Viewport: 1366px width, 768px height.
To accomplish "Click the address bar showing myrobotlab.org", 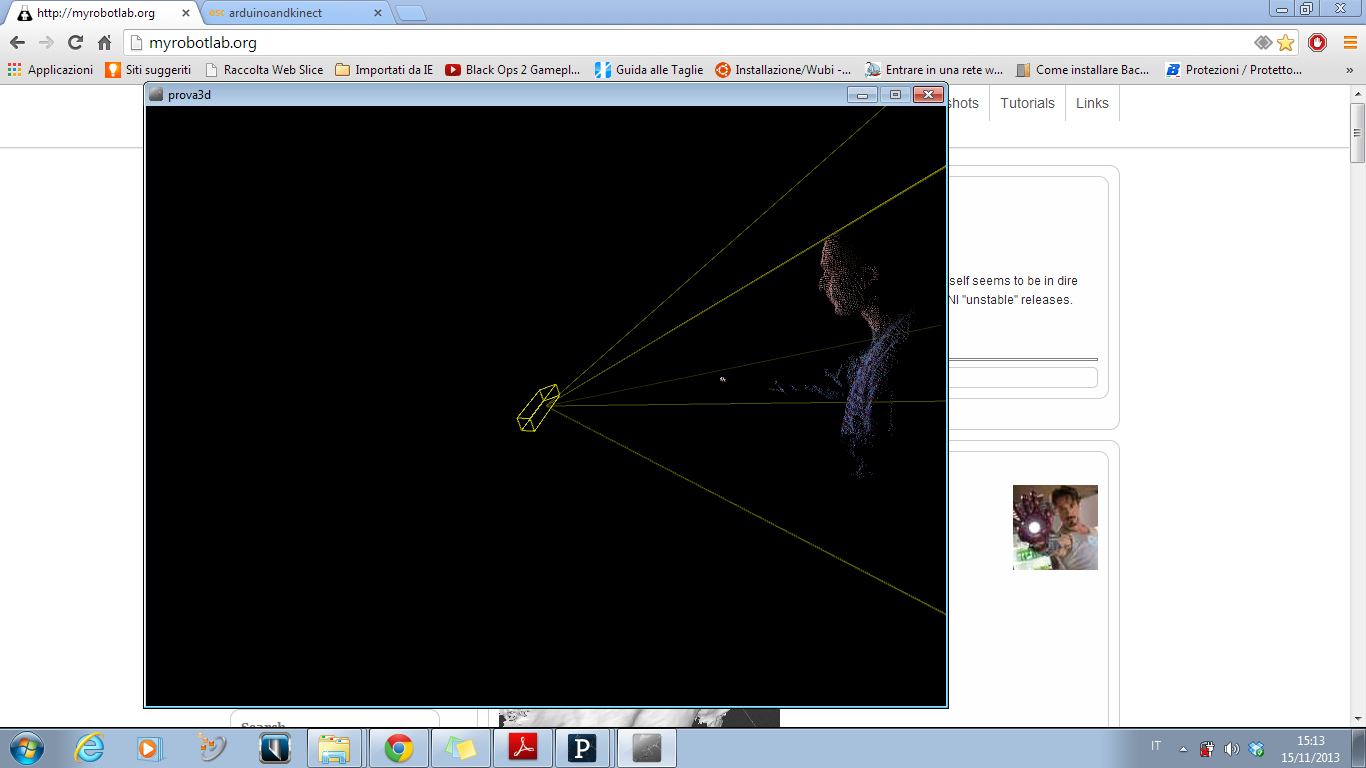I will click(690, 43).
